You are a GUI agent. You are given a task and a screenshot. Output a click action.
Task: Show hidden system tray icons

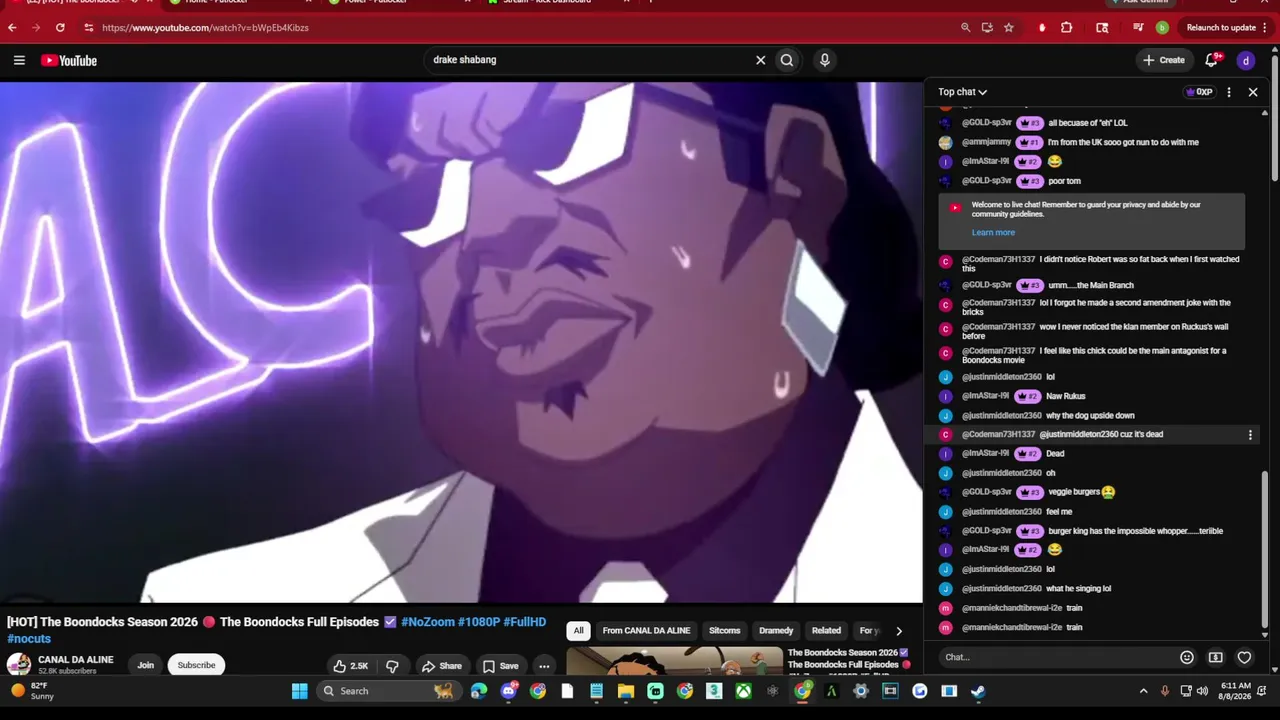(x=1143, y=691)
